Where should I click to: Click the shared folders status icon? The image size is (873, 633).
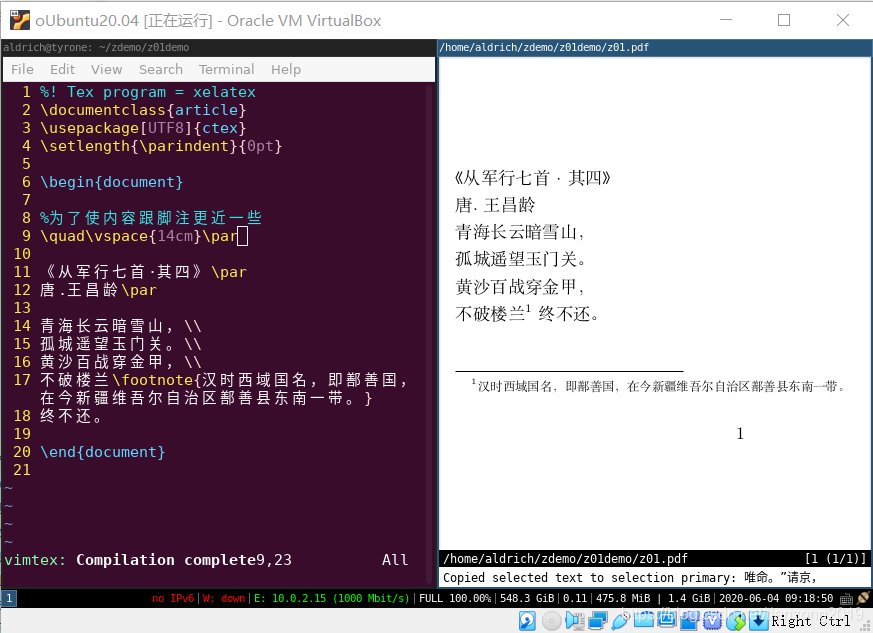tap(644, 619)
